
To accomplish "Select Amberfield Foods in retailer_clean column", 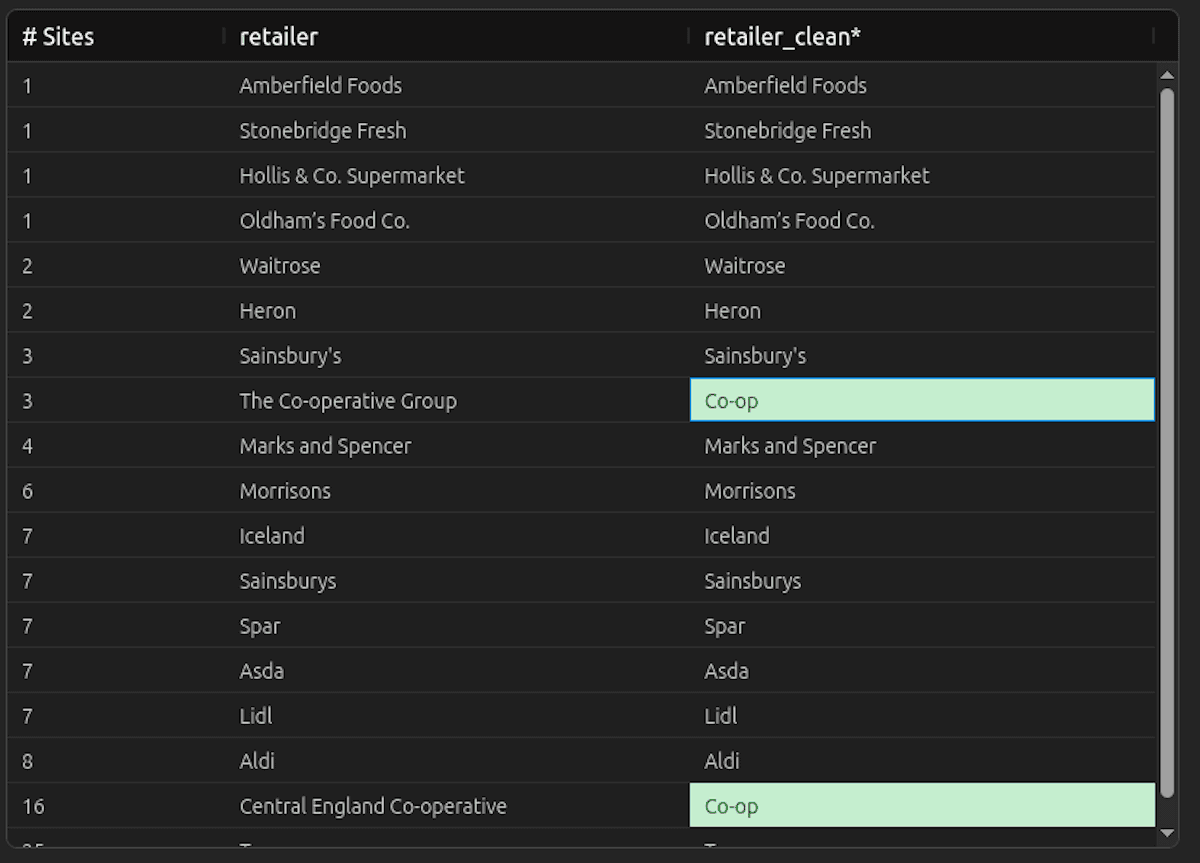I will [x=786, y=85].
